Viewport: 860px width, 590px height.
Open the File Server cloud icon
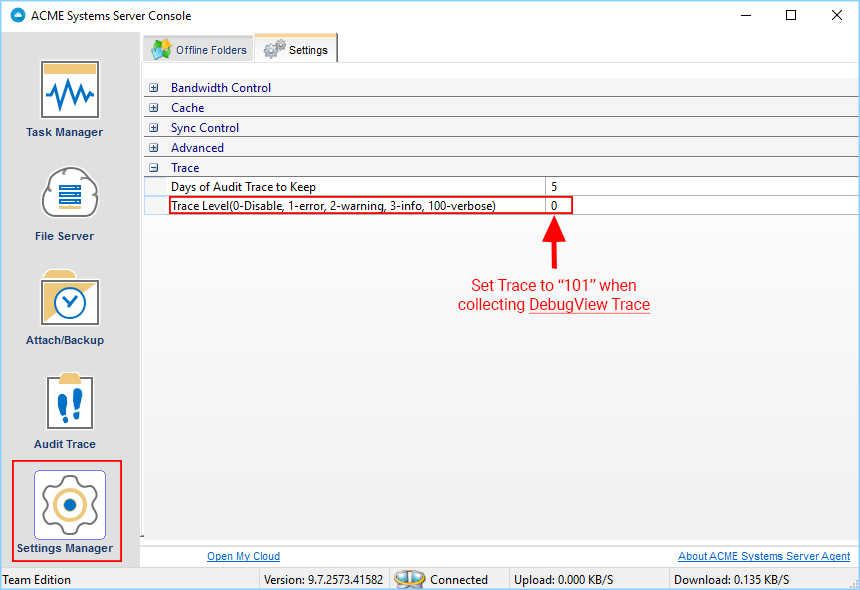70,193
